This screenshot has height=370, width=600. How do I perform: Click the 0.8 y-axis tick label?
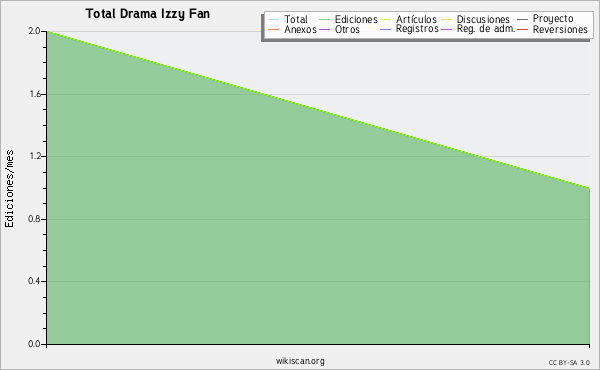pyautogui.click(x=34, y=219)
